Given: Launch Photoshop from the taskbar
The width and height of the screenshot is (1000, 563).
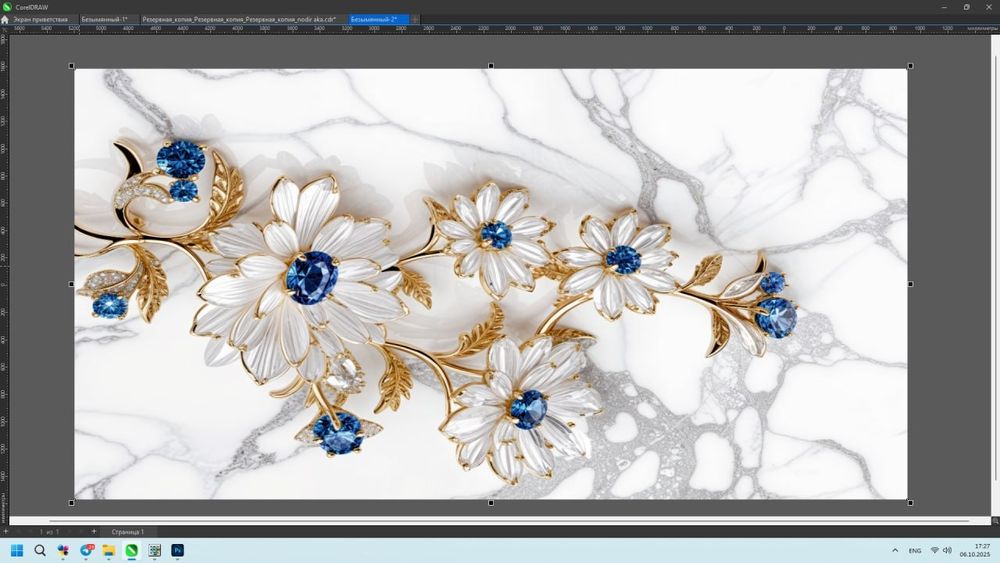Looking at the screenshot, I should (177, 550).
